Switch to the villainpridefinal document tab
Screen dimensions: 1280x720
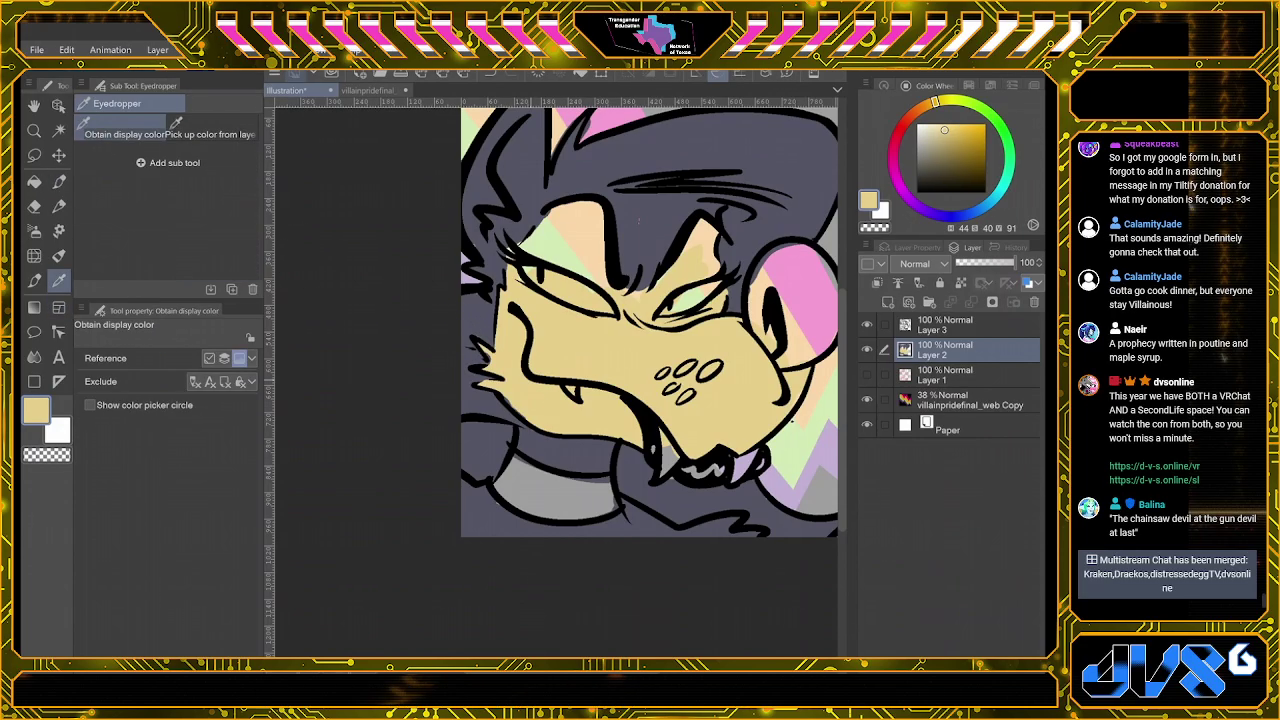(367, 91)
